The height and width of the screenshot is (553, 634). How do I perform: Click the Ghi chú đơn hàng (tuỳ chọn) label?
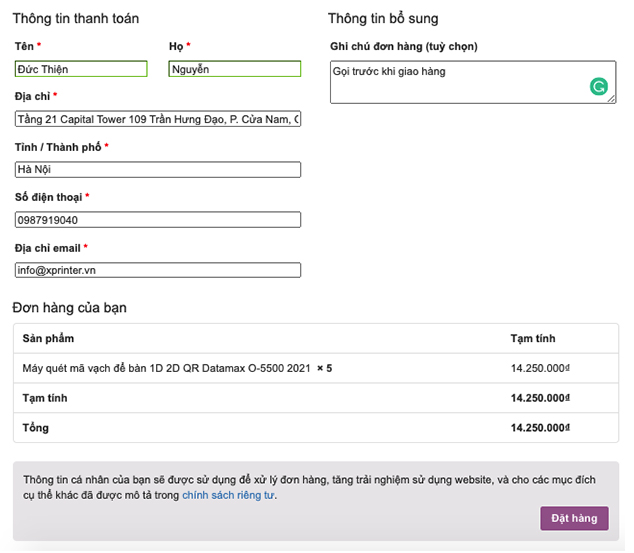click(403, 46)
